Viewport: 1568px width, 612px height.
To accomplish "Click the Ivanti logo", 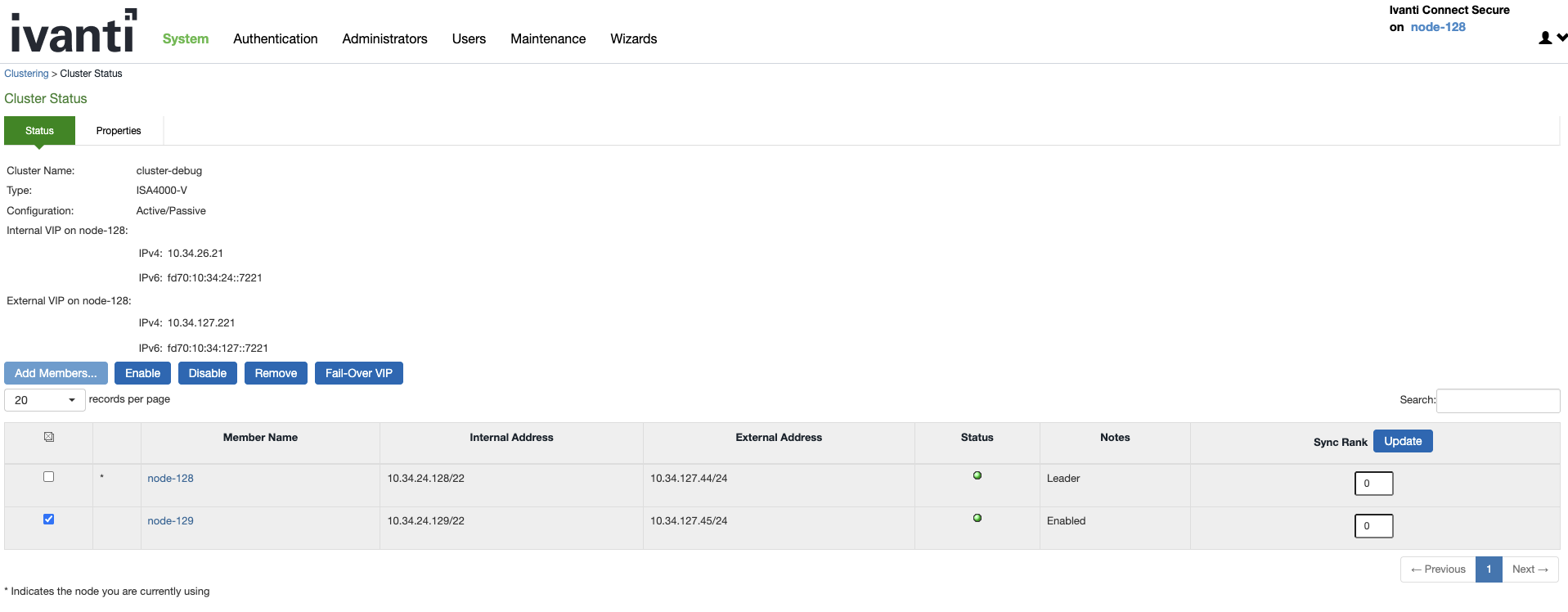I will coord(73,32).
